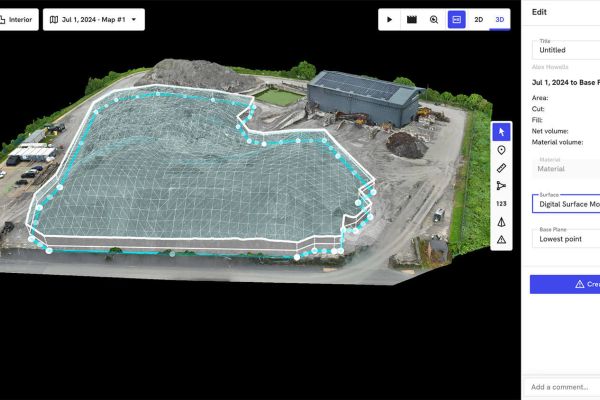Select the pointer cursor tool

click(x=501, y=132)
